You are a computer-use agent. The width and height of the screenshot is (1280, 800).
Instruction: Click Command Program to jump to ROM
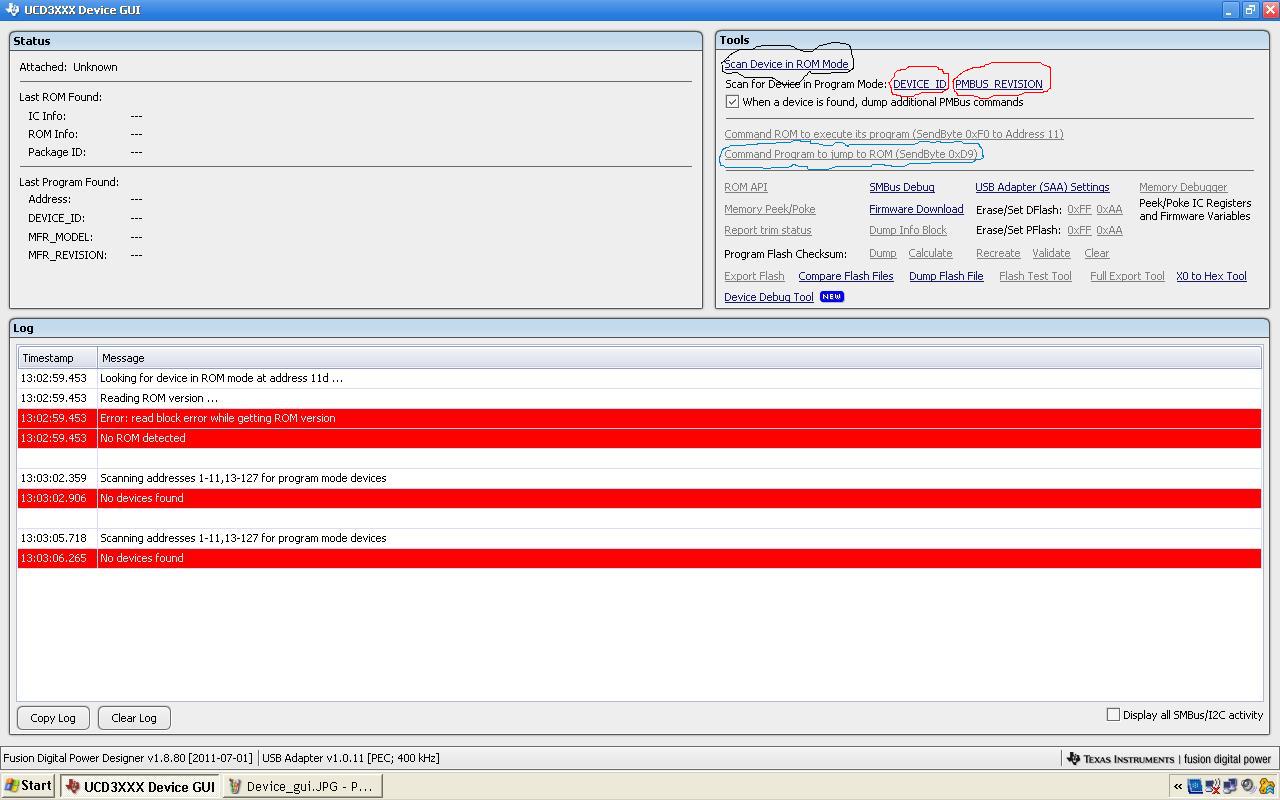tap(850, 154)
